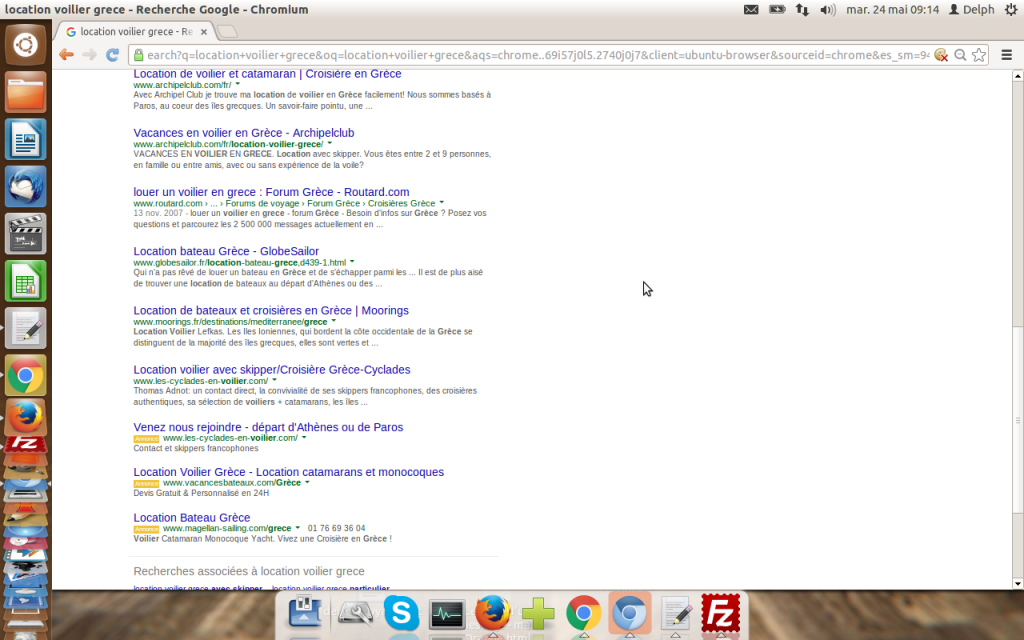The height and width of the screenshot is (640, 1024).
Task: Open the sound volume indicator
Action: pos(827,10)
